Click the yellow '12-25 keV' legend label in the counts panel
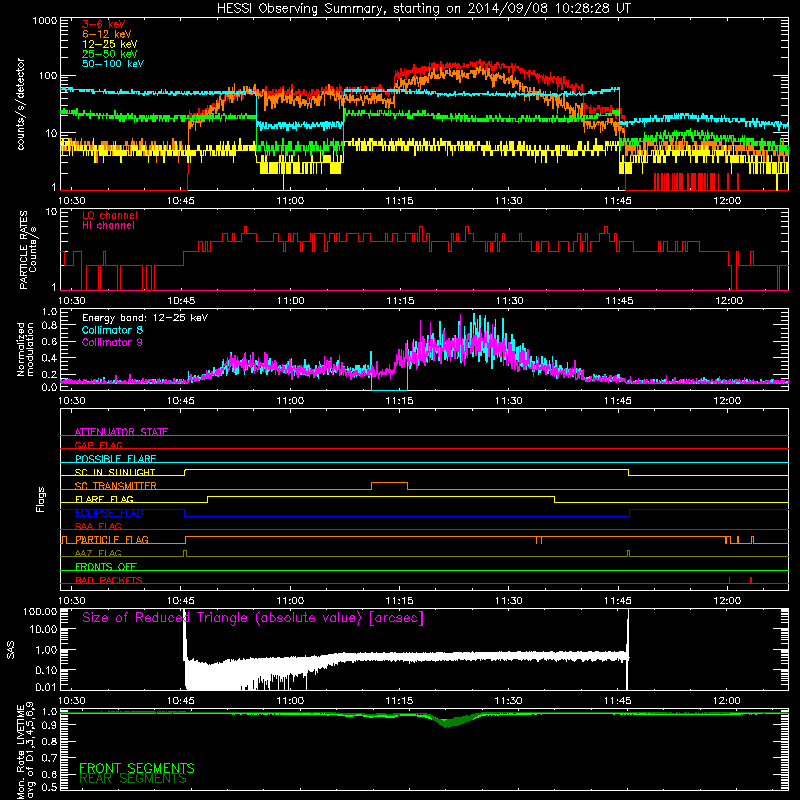800x800 pixels. point(110,44)
